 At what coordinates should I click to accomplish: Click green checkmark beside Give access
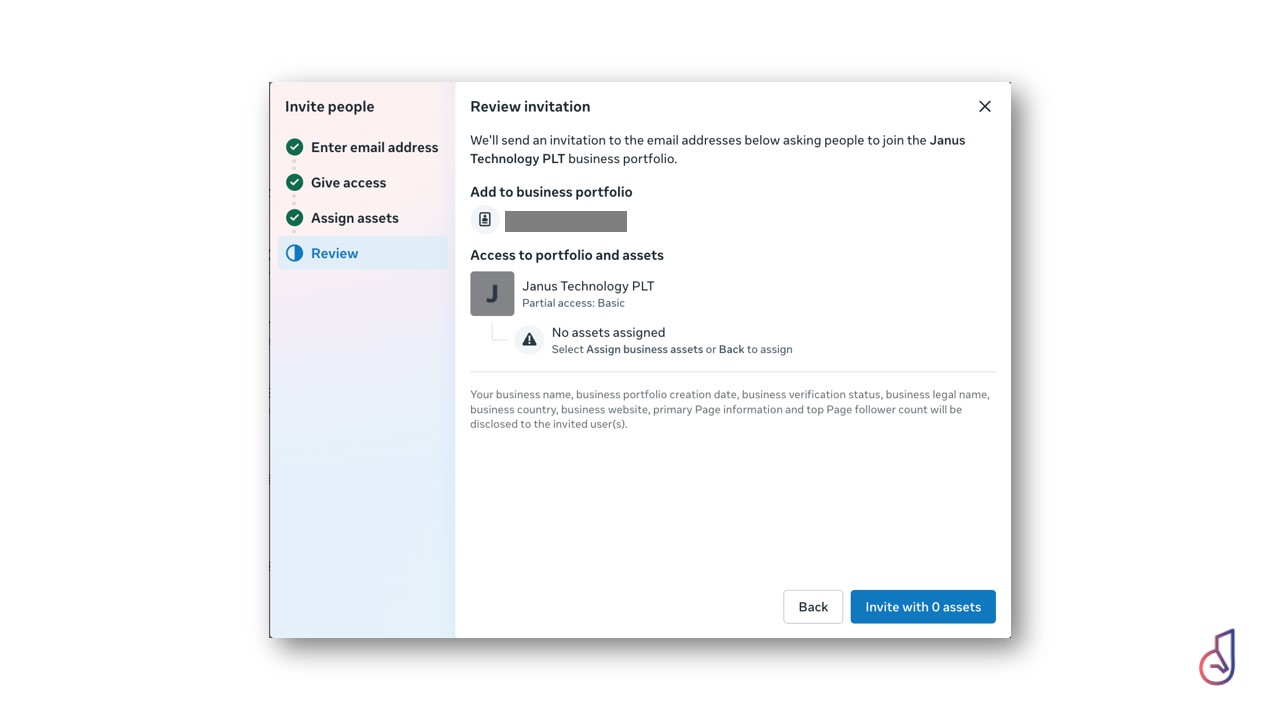tap(294, 182)
